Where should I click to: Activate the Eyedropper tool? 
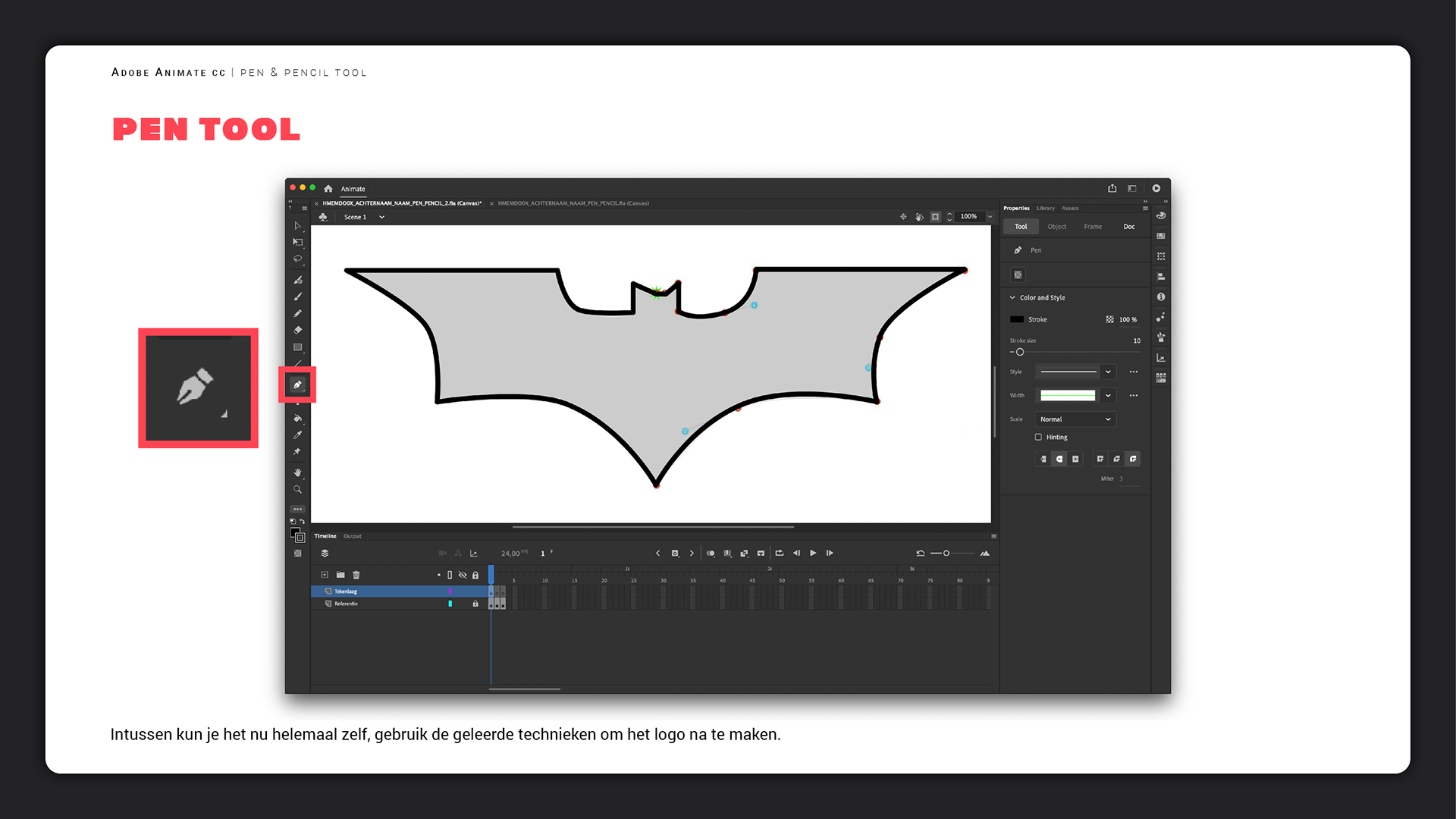tap(297, 435)
